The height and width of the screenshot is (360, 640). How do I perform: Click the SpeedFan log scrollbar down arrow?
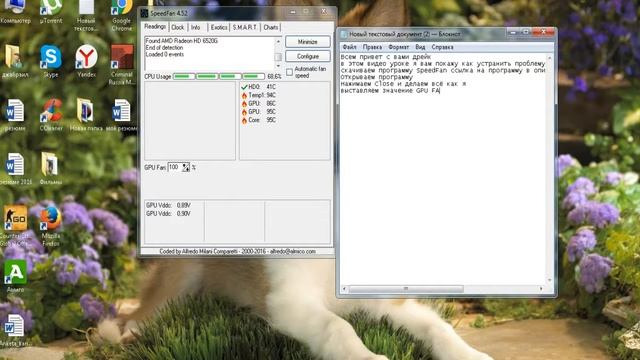pyautogui.click(x=278, y=66)
